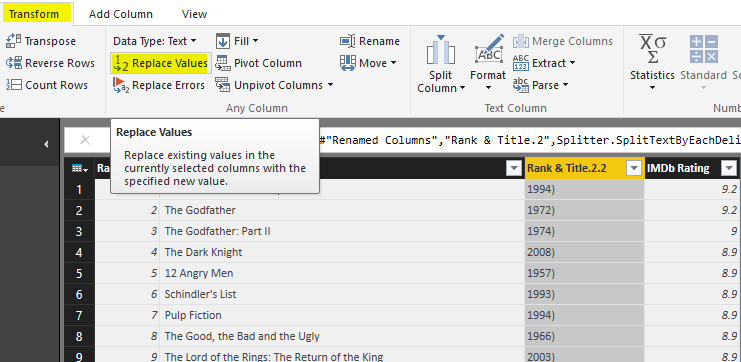Select The Dark Knight title cell
Image resolution: width=741 pixels, height=362 pixels.
pyautogui.click(x=342, y=252)
